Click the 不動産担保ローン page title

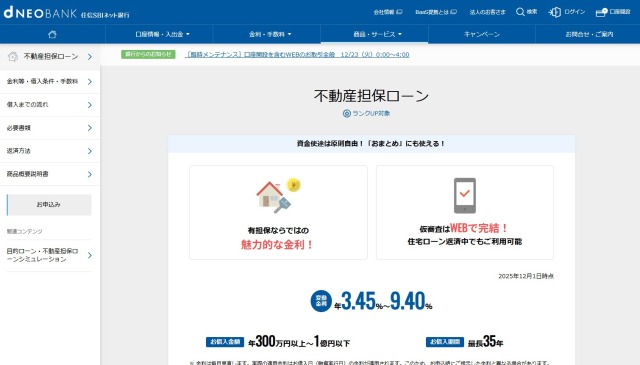[371, 96]
